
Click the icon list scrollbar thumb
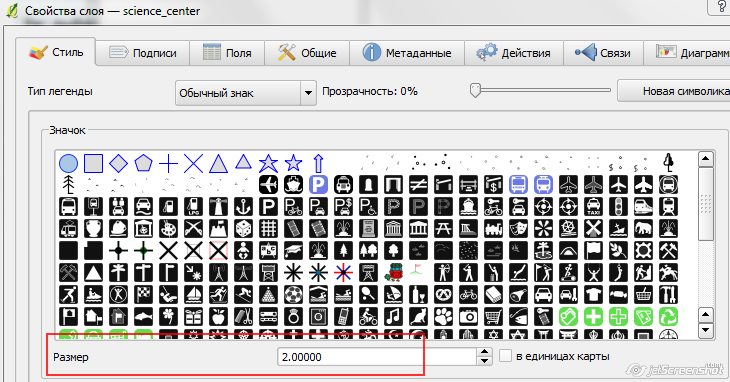(x=706, y=204)
